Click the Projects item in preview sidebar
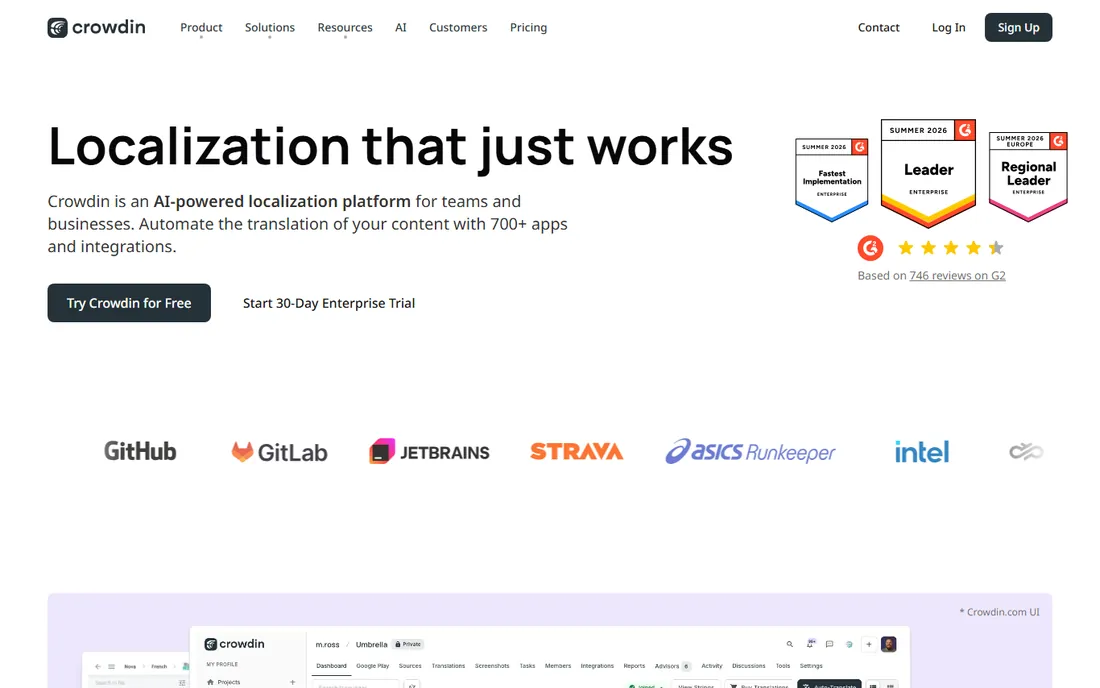The image size is (1100, 688). 229,682
